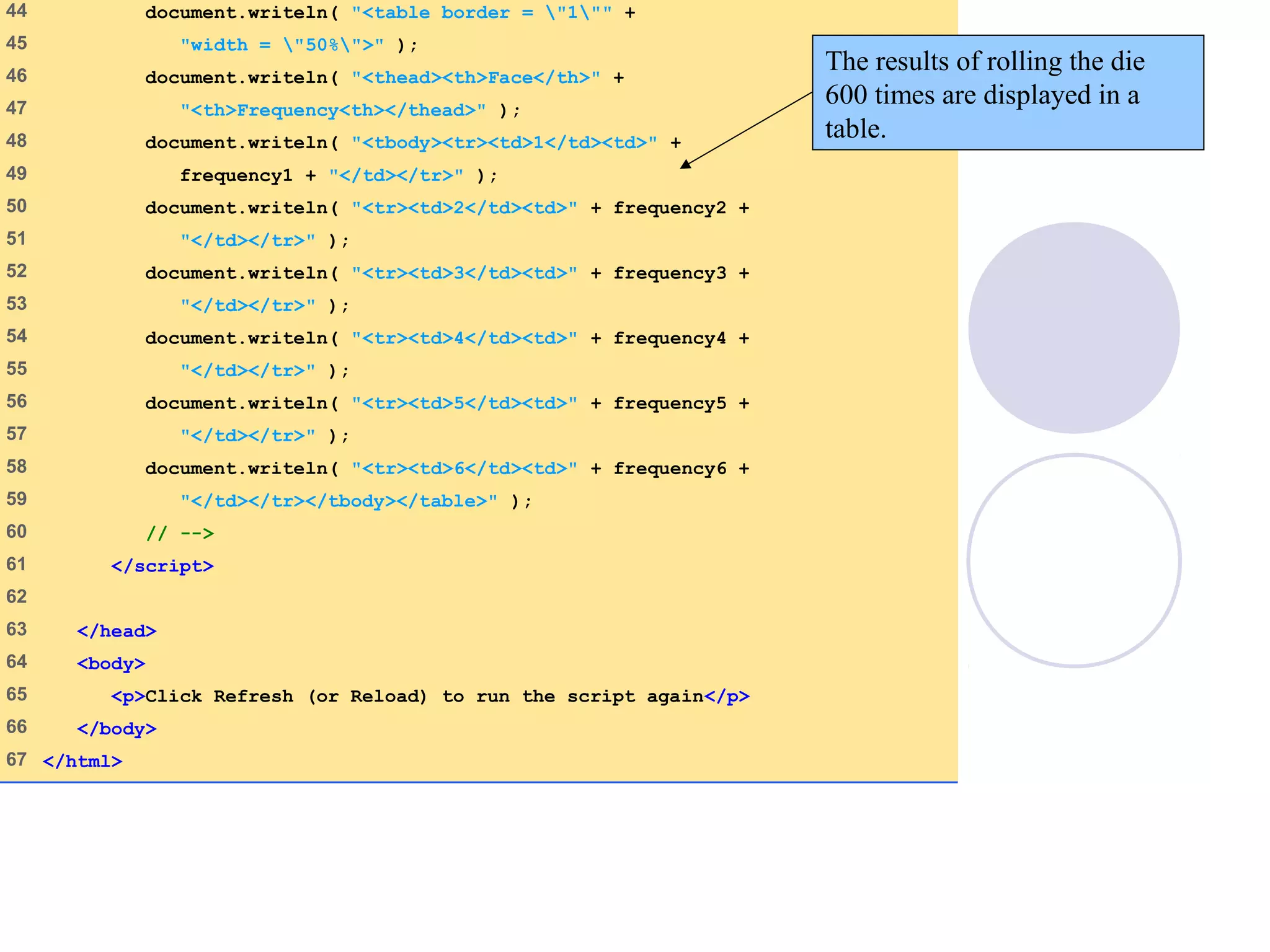Screen dimensions: 1270x952
Task: Click line number 44
Action: point(17,11)
